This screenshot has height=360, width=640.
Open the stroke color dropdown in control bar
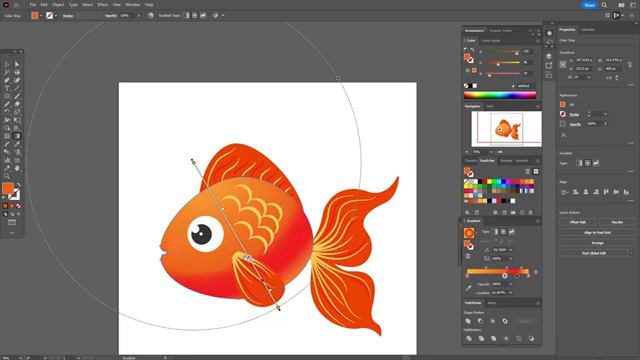click(56, 16)
